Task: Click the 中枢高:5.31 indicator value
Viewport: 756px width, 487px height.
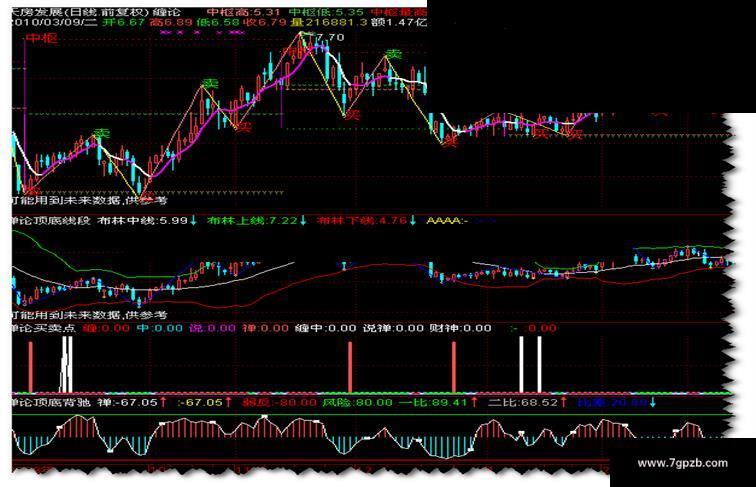Action: [244, 12]
